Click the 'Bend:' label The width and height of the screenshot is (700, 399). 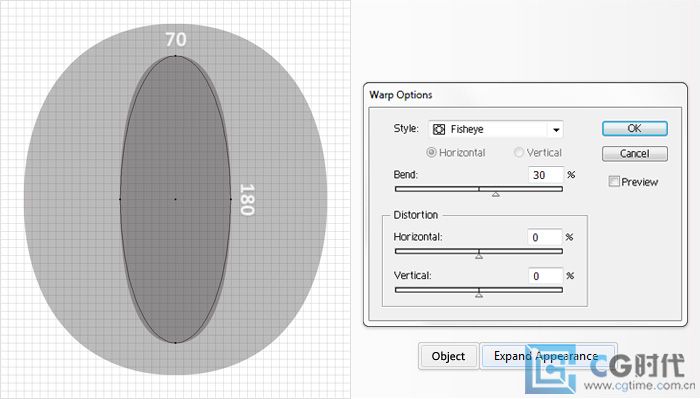point(405,174)
